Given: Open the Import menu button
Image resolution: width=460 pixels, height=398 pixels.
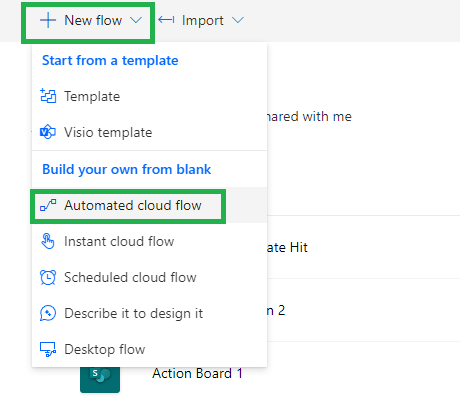Looking at the screenshot, I should pos(201,20).
